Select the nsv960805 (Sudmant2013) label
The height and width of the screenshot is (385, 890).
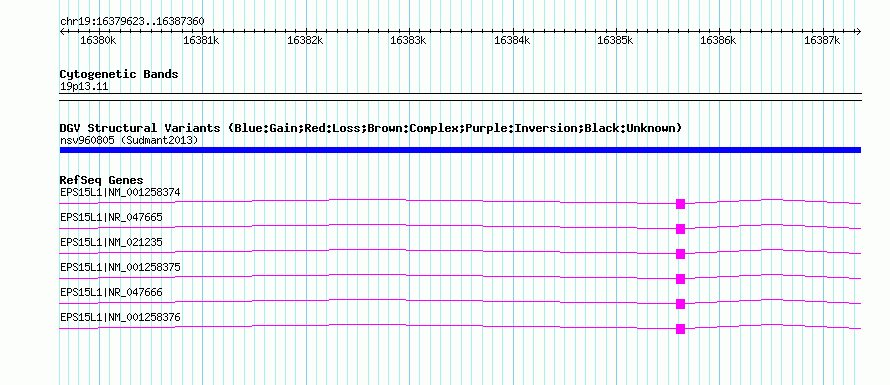[129, 140]
